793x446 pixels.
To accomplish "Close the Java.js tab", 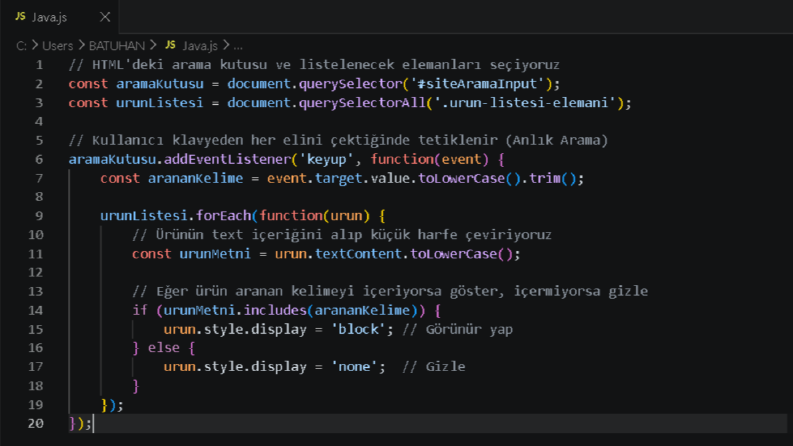I will [x=105, y=17].
